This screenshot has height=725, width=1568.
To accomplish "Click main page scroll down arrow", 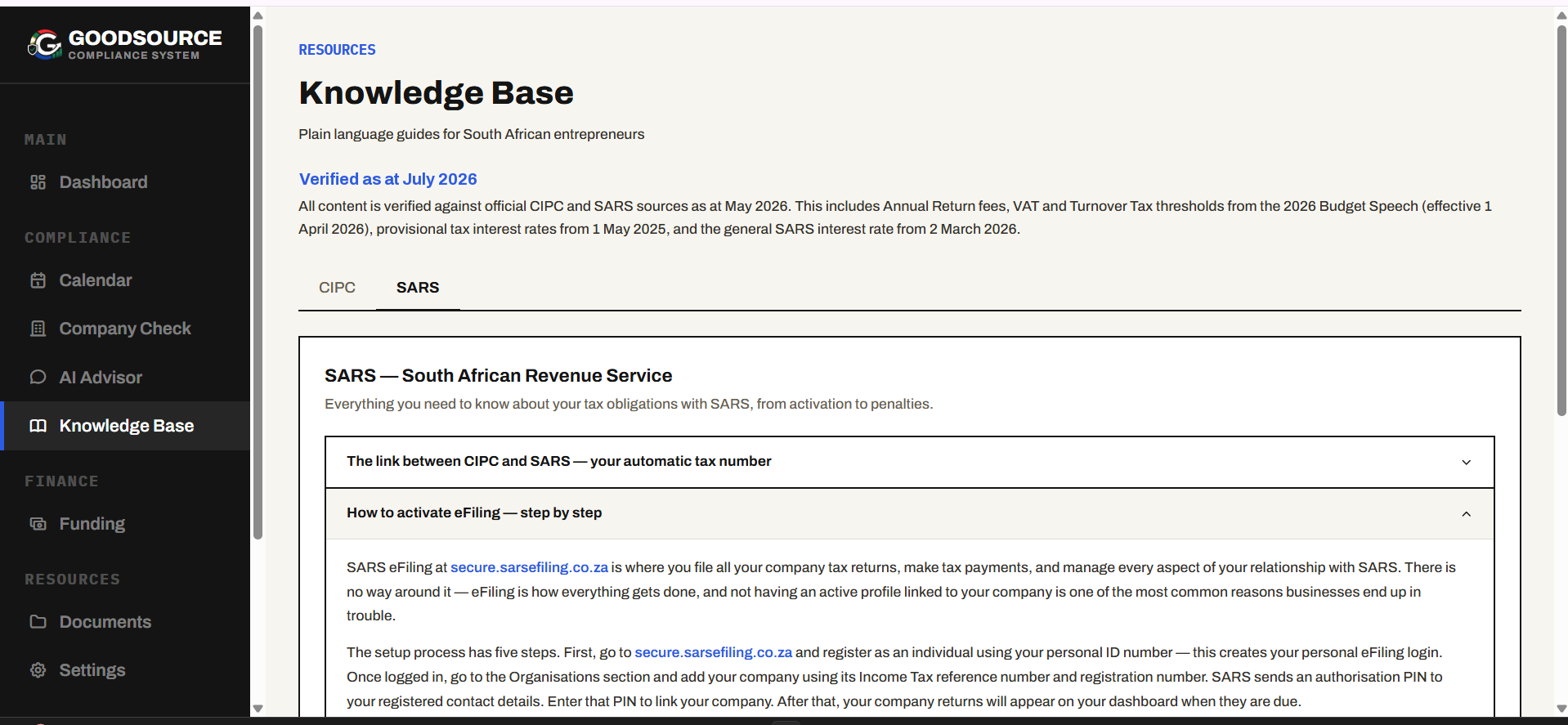I will 1561,709.
